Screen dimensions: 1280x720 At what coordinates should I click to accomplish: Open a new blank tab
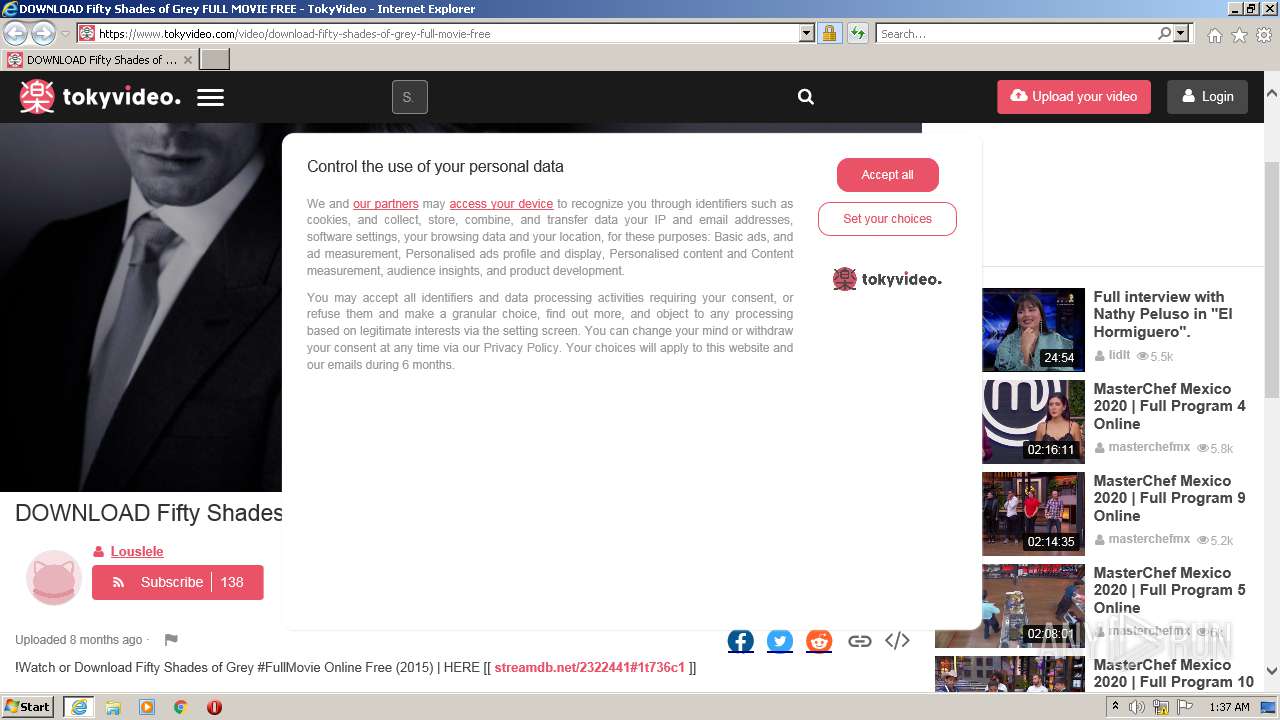tap(215, 60)
